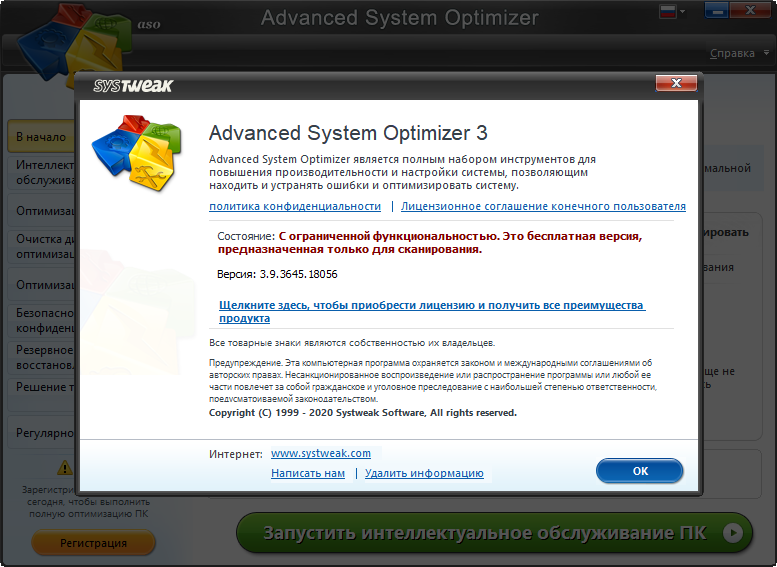
Task: Open the Справка menu in main window
Action: [732, 53]
